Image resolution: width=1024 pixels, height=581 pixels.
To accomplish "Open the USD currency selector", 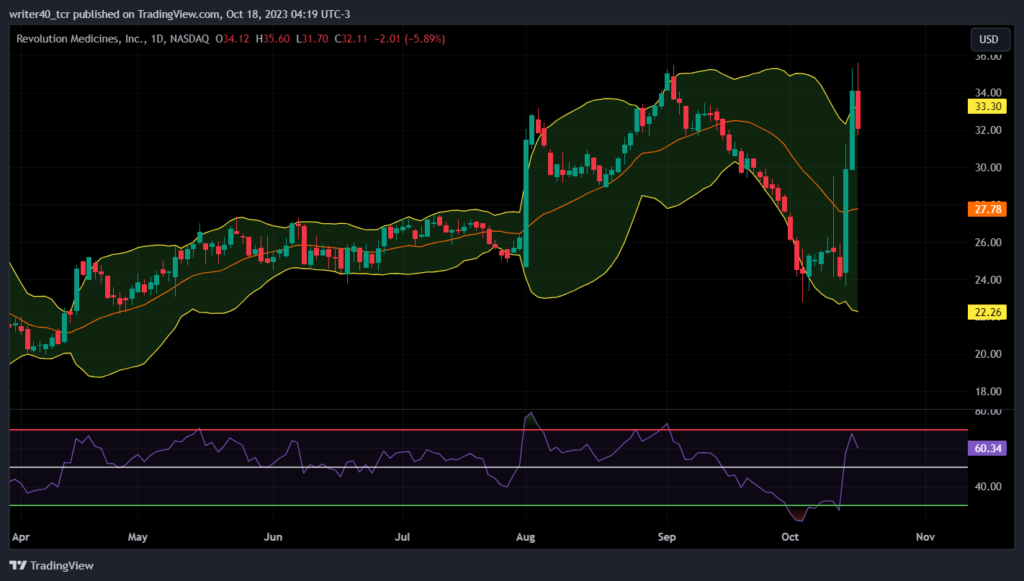I will point(989,39).
